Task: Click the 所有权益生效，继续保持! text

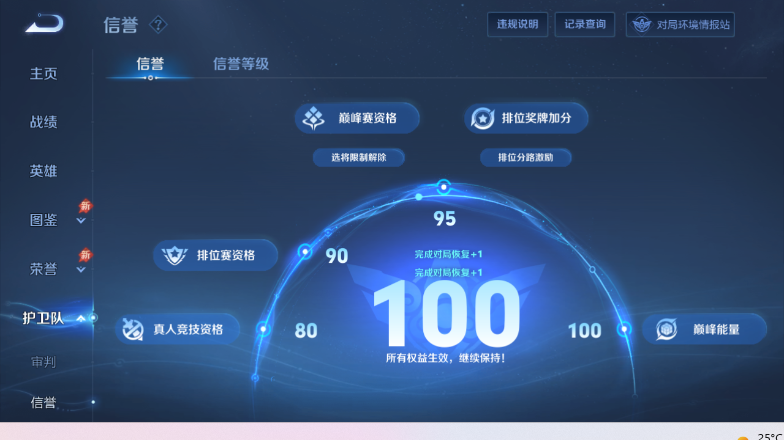Action: pyautogui.click(x=445, y=358)
